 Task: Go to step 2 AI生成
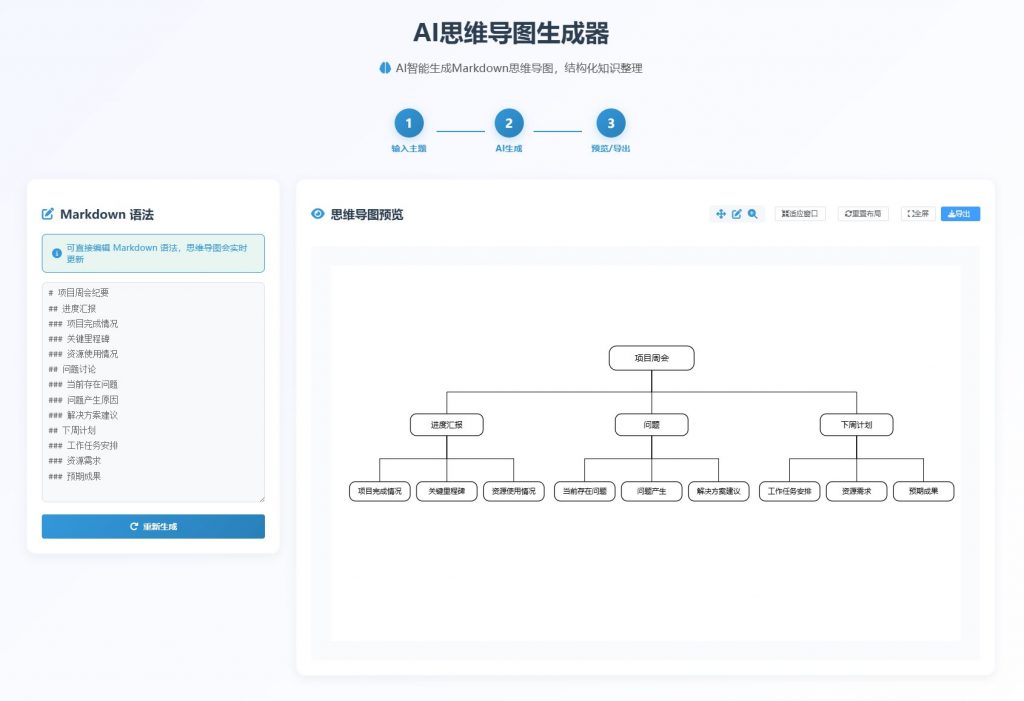click(508, 124)
